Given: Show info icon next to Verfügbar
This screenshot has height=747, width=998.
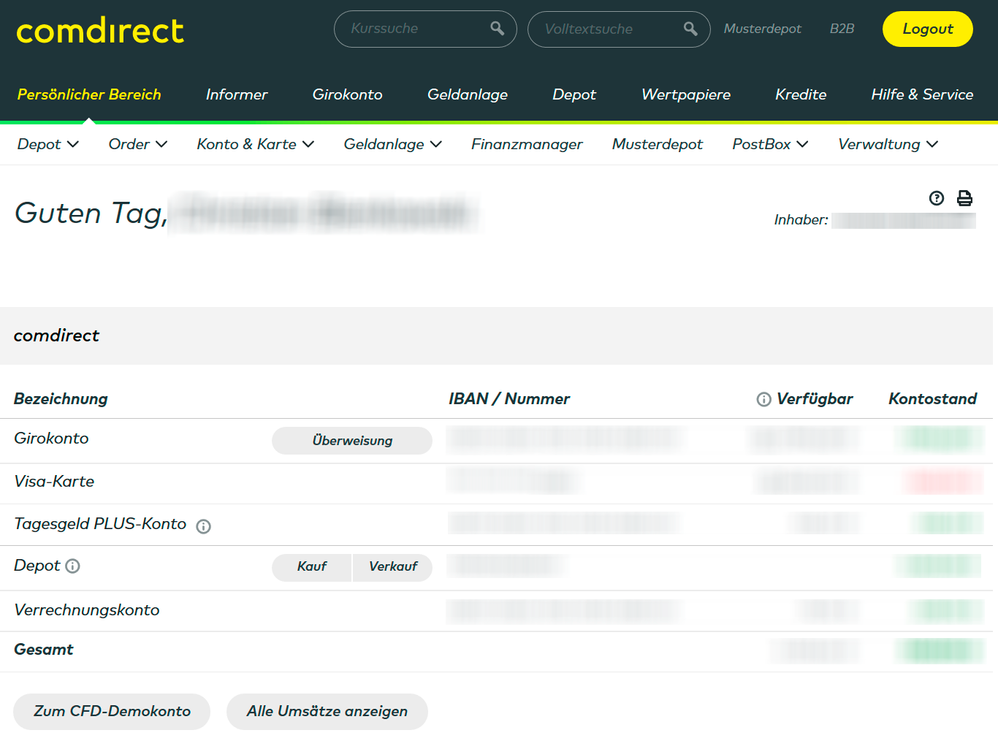Looking at the screenshot, I should coord(764,399).
